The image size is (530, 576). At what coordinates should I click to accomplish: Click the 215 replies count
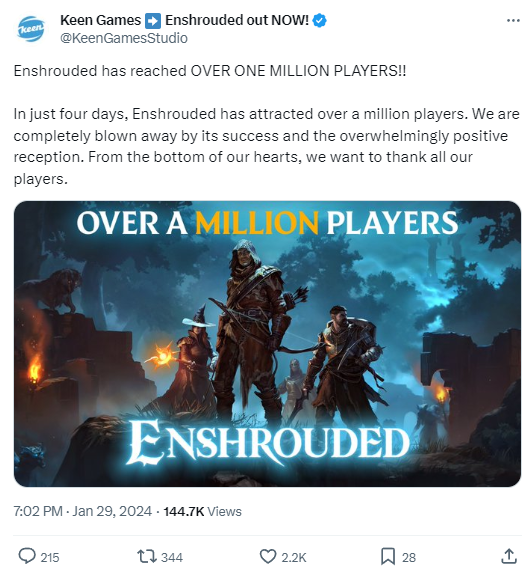pos(50,557)
